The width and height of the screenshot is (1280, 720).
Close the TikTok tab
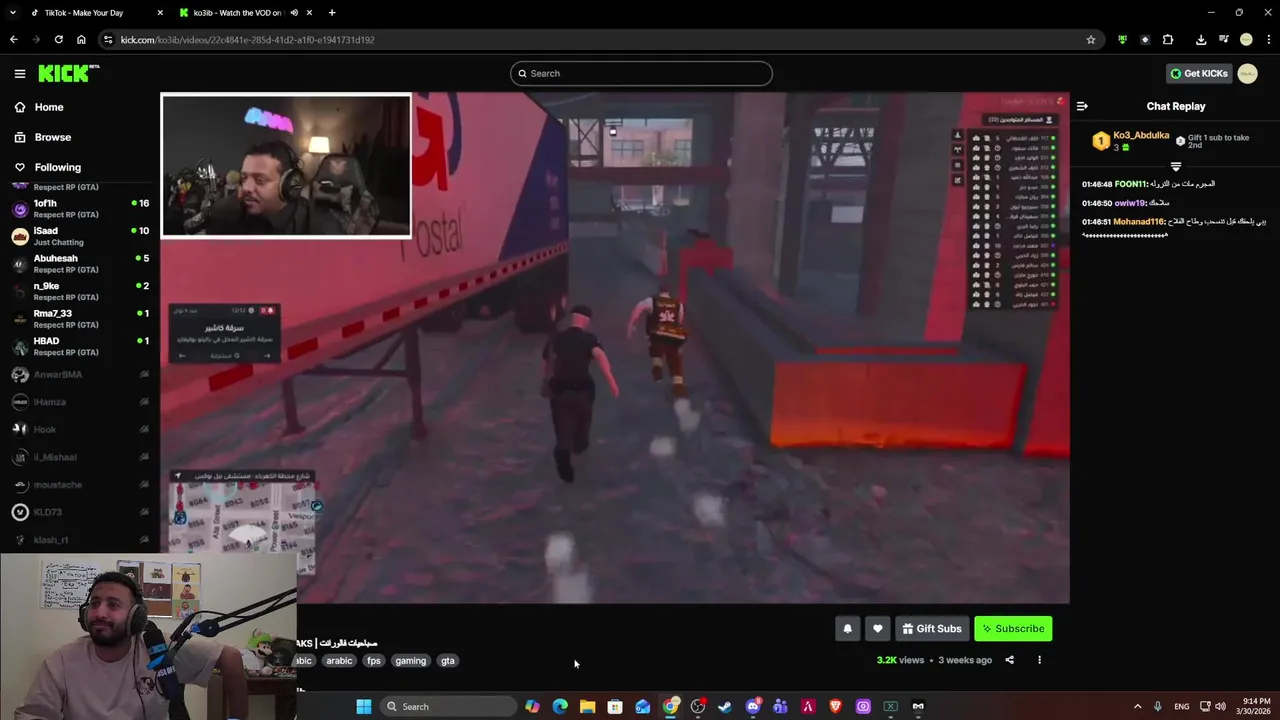tap(160, 13)
